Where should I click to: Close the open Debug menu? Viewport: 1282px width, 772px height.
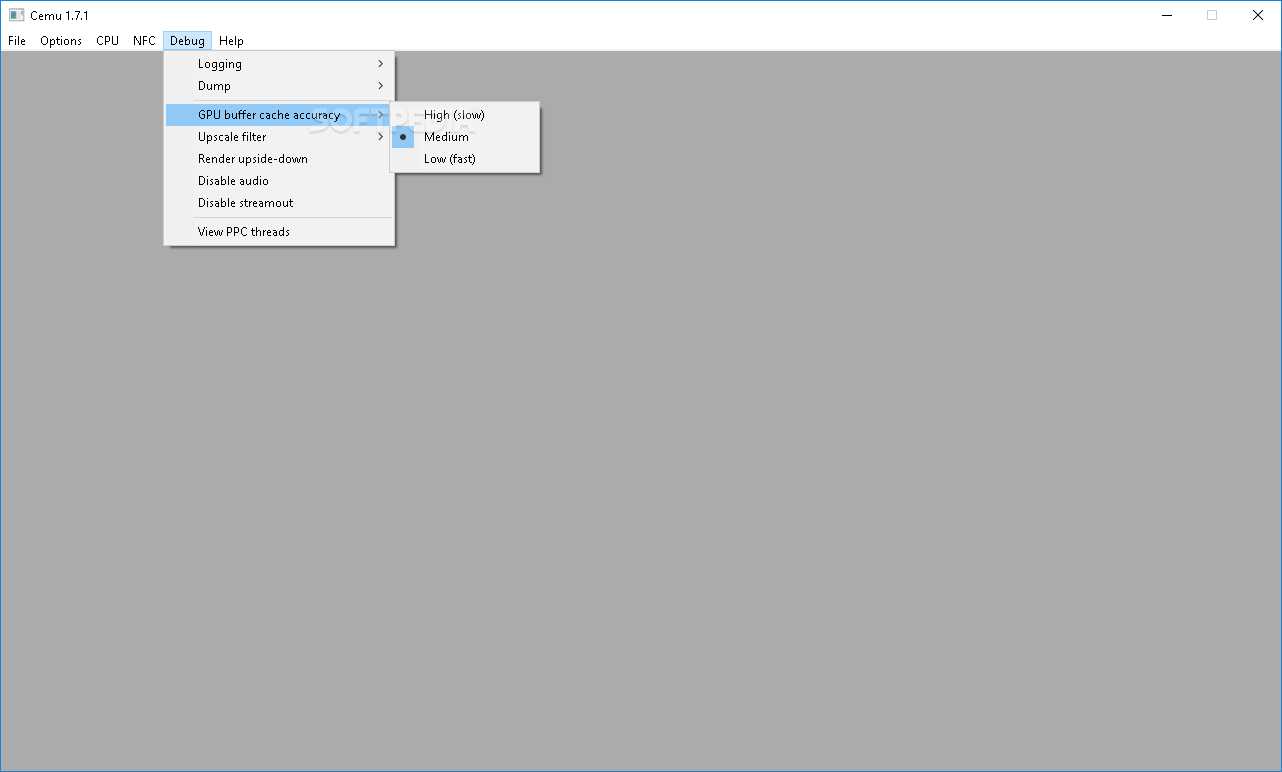[x=187, y=41]
